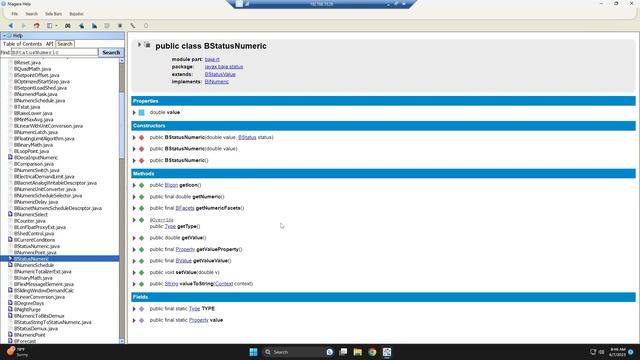The height and width of the screenshot is (360, 640).
Task: Open the Context link in valueToString
Action: tap(224, 284)
